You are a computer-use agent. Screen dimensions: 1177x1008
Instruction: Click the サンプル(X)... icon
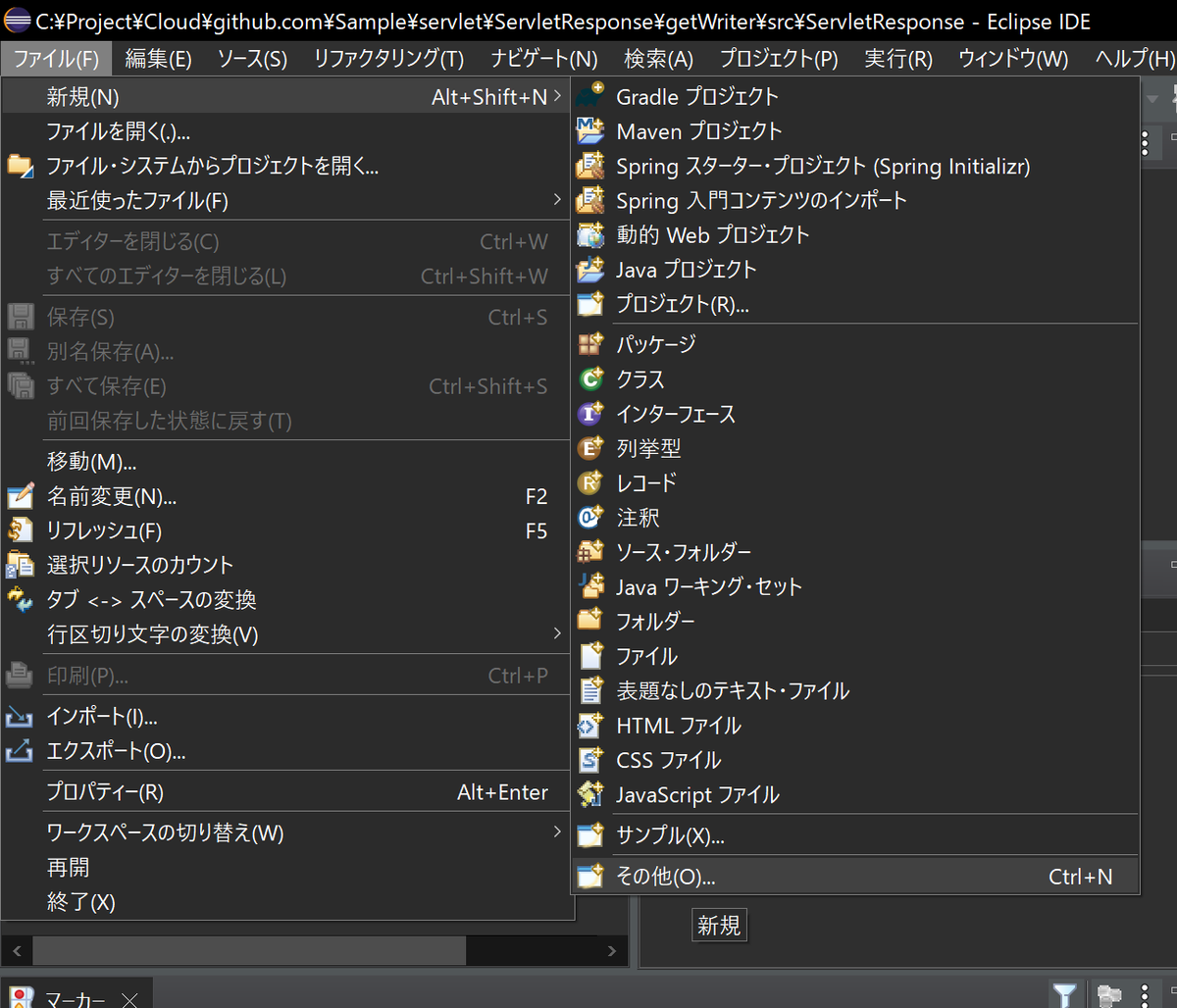click(590, 835)
